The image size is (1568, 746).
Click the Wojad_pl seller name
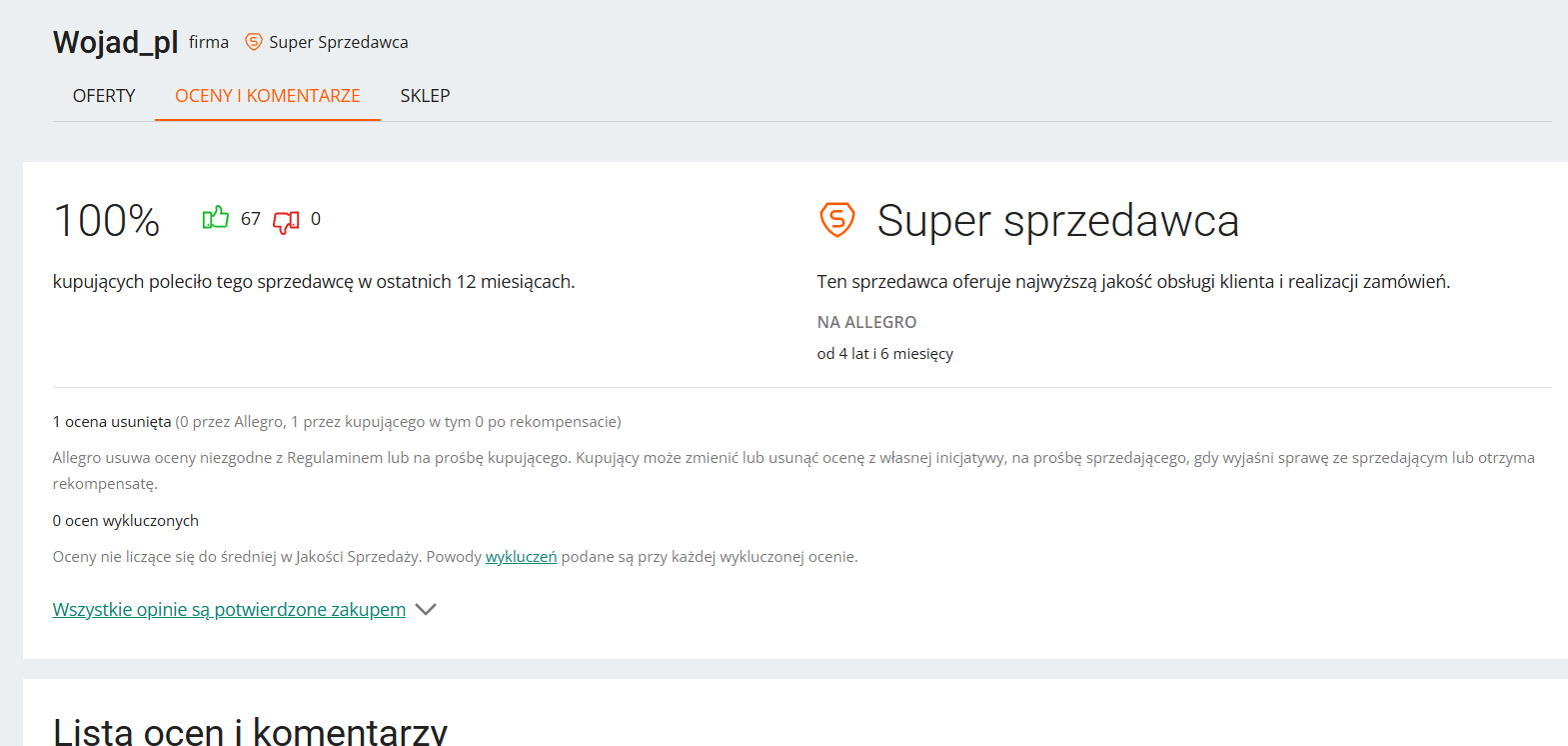115,42
